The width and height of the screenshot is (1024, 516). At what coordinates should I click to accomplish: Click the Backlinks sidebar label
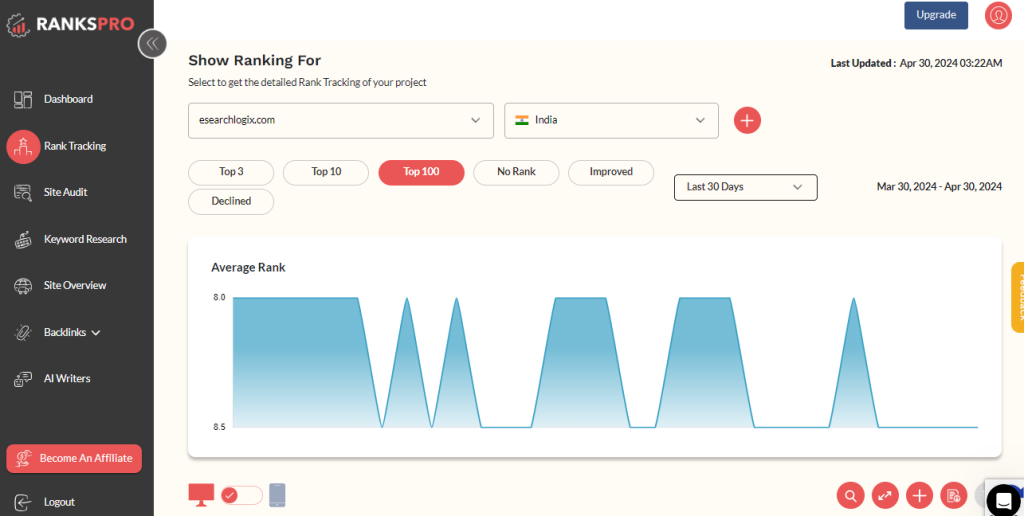65,332
